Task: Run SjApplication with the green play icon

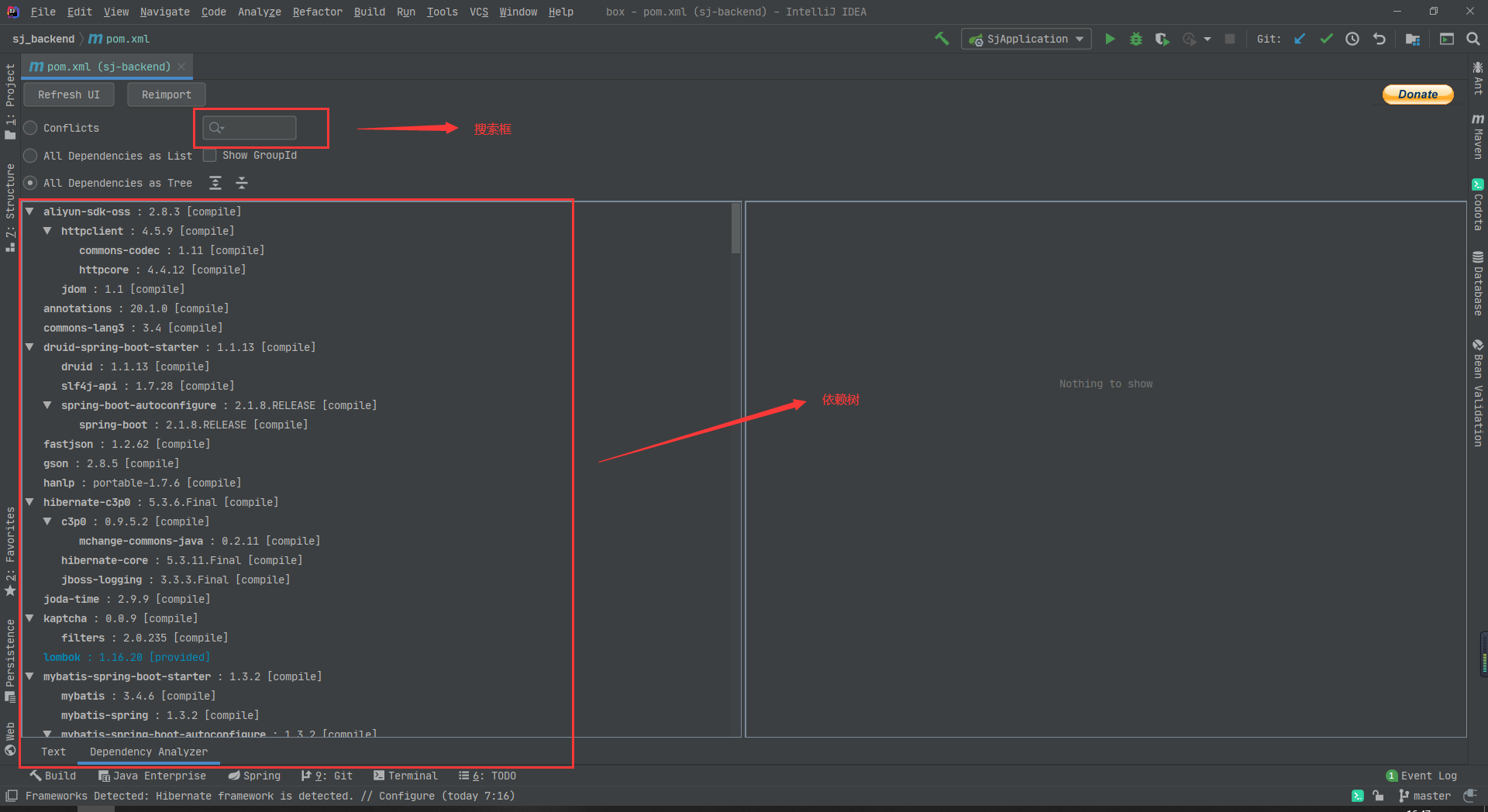Action: [1110, 39]
